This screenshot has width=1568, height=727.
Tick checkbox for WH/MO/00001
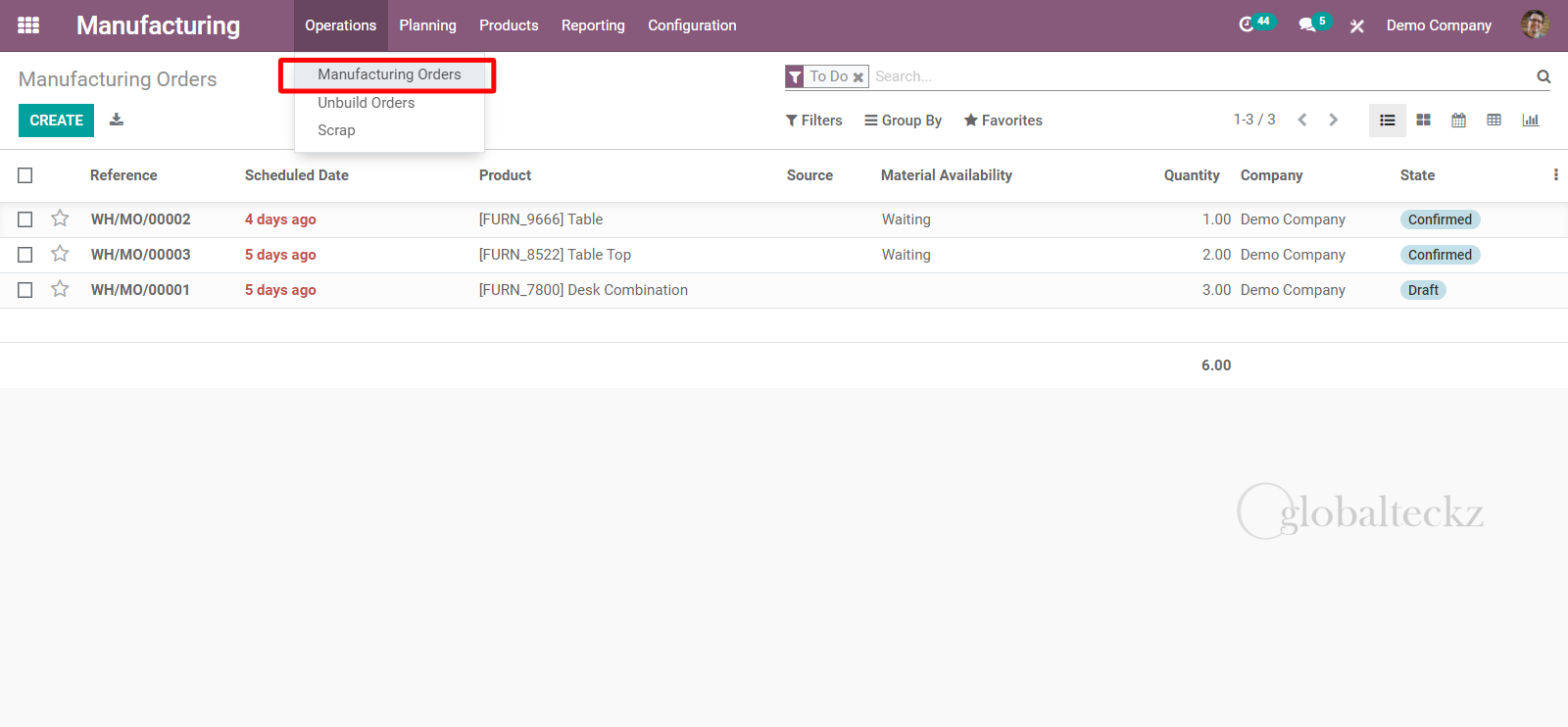(25, 290)
